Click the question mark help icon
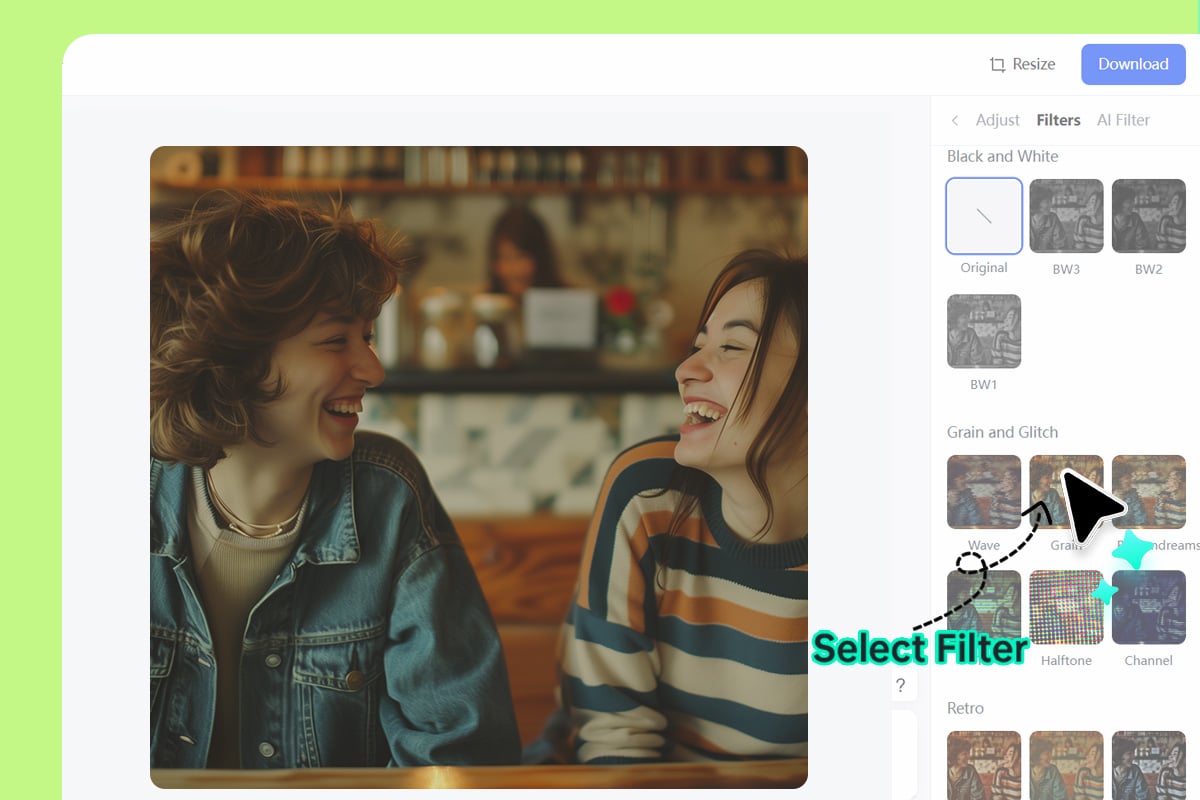 (900, 685)
